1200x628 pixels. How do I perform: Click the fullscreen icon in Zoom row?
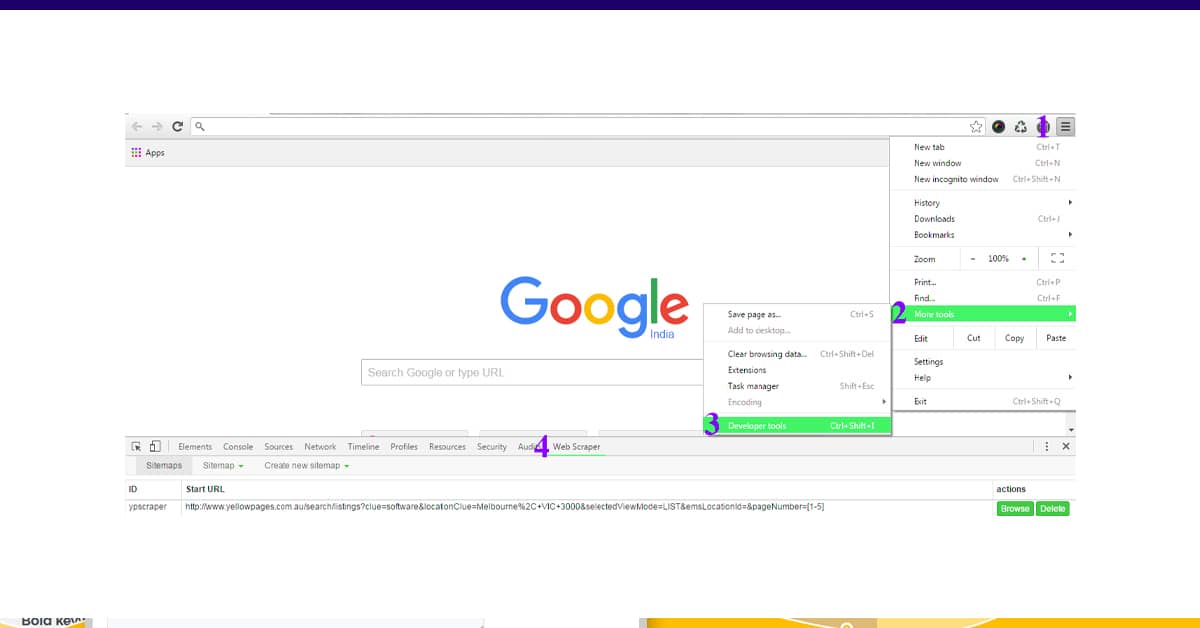[1058, 259]
